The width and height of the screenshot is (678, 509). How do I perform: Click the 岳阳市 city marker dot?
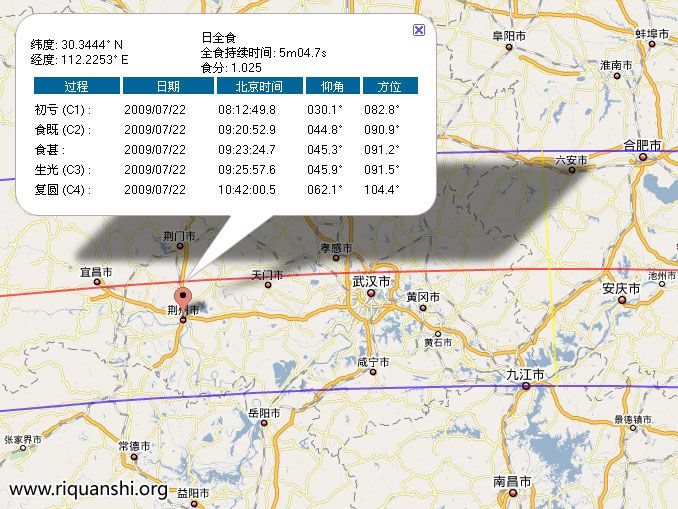point(264,423)
